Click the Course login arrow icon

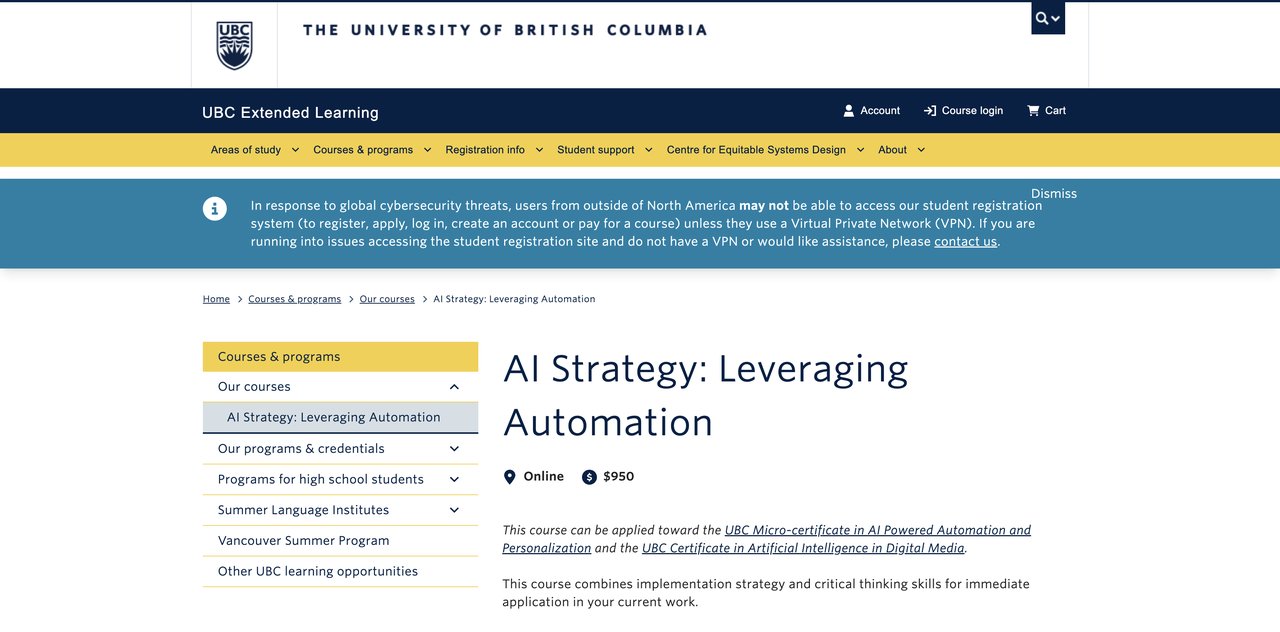(x=930, y=111)
